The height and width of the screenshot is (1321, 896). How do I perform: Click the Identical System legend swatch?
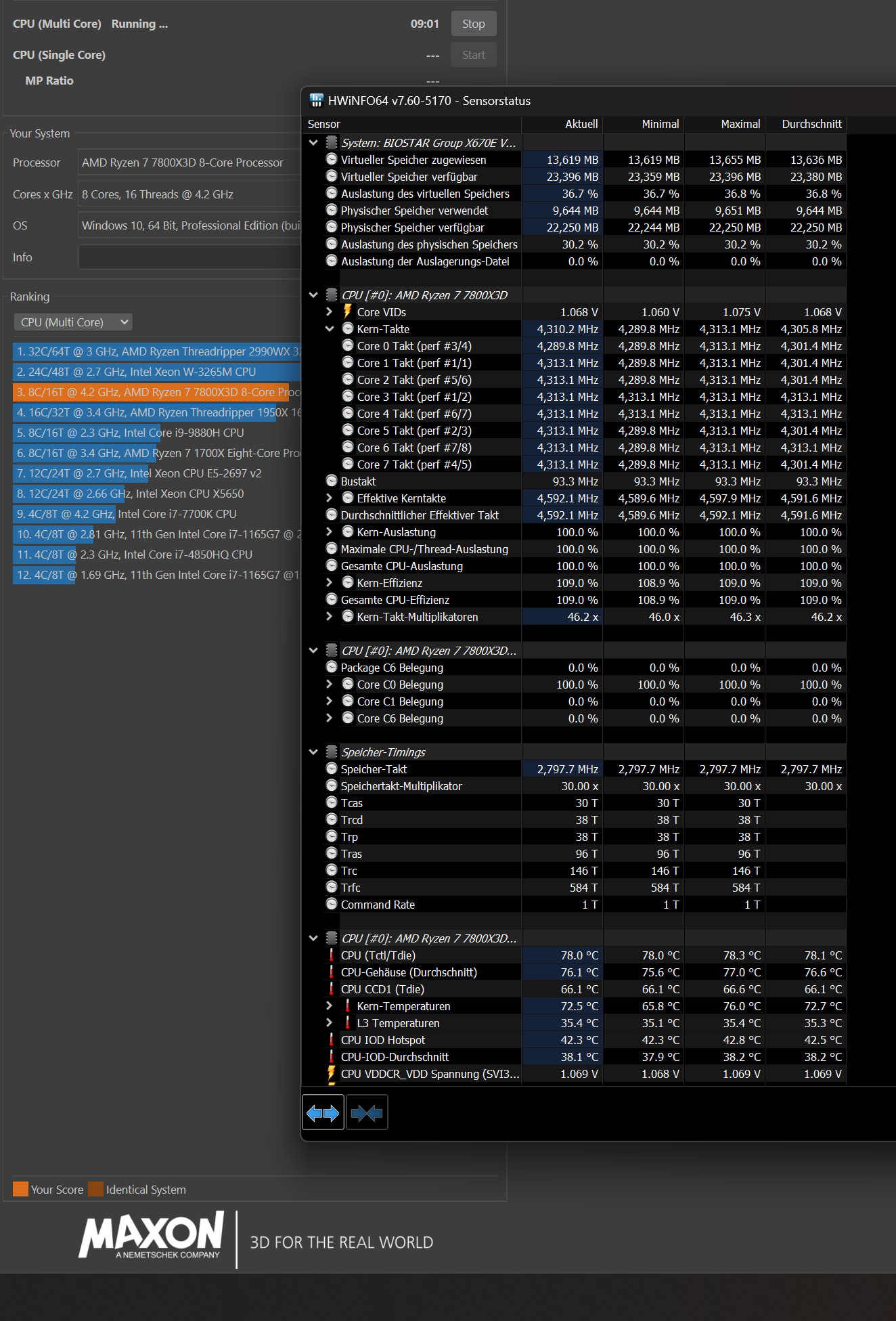tap(96, 1189)
